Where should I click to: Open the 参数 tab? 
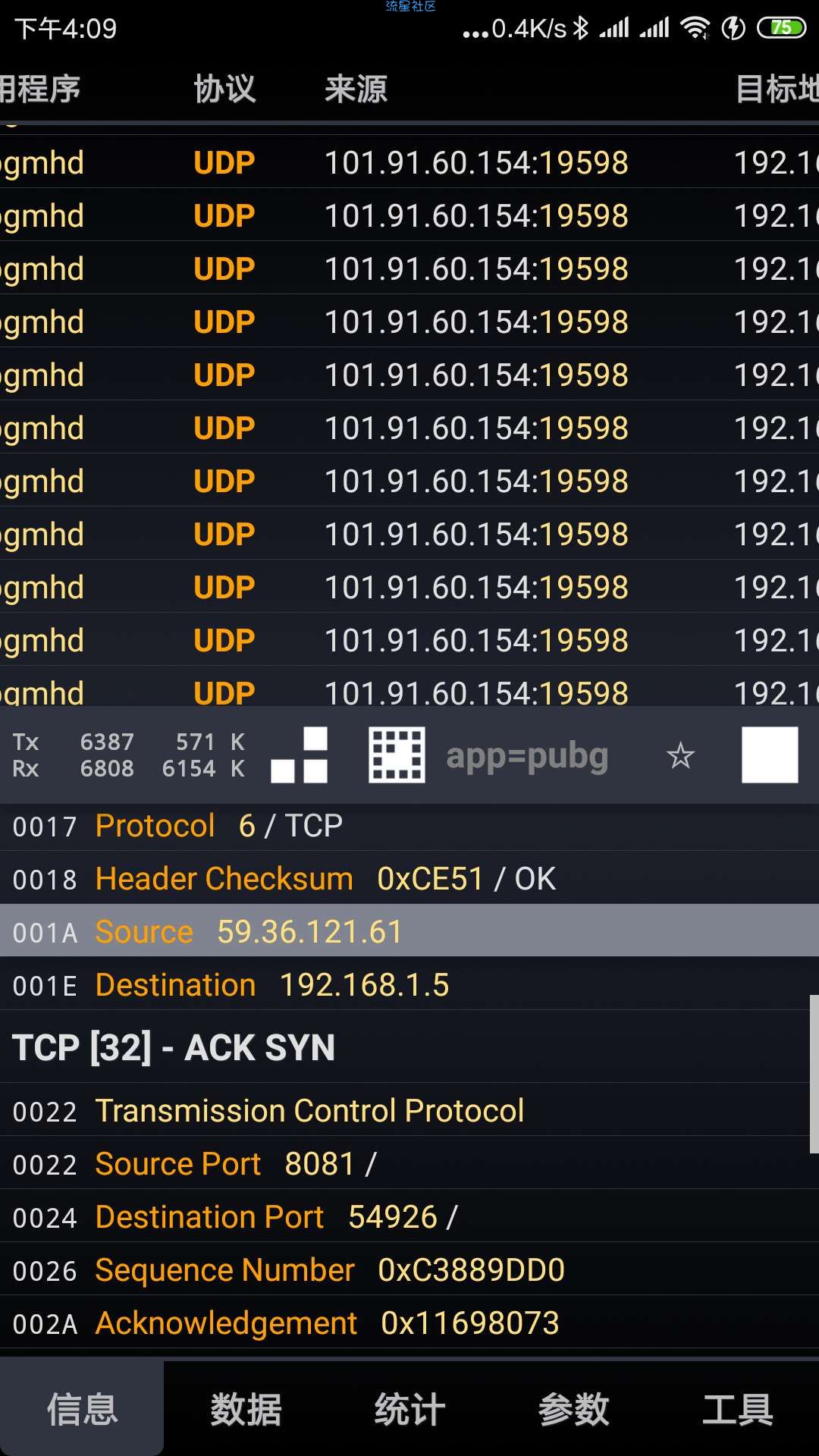point(573,1409)
